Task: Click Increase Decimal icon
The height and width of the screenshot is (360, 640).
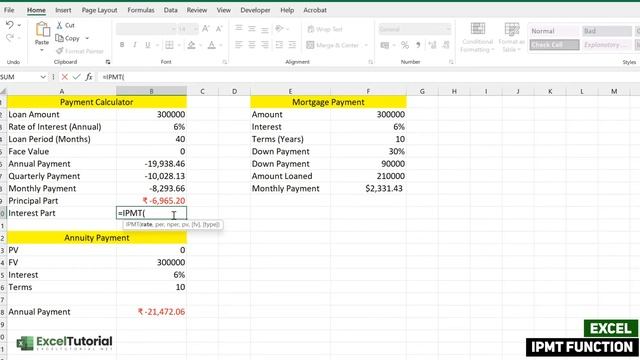Action: point(432,45)
